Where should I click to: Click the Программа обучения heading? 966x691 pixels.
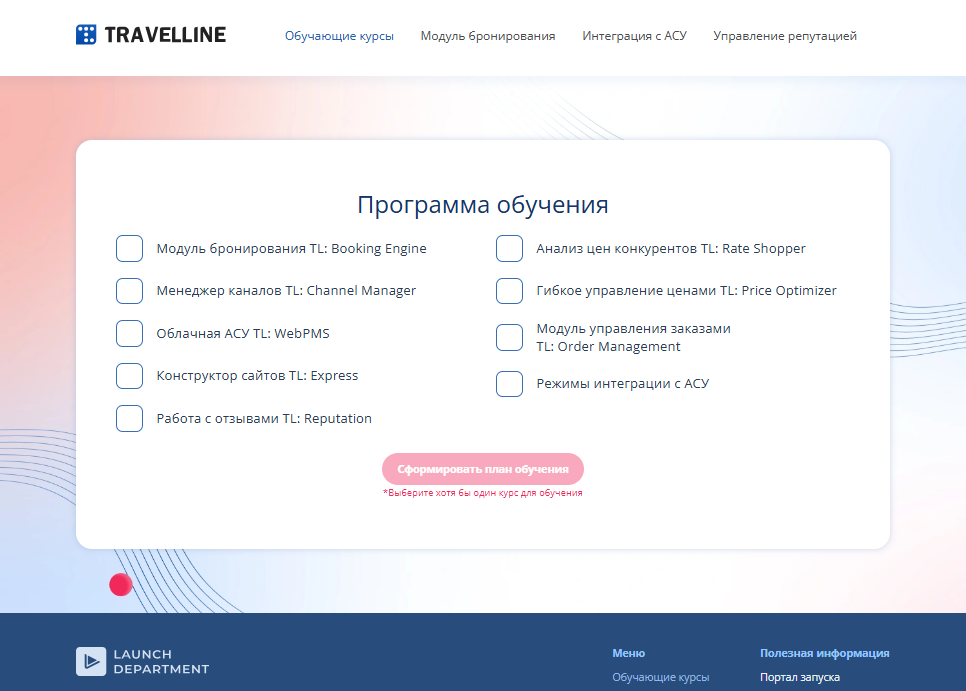point(483,204)
